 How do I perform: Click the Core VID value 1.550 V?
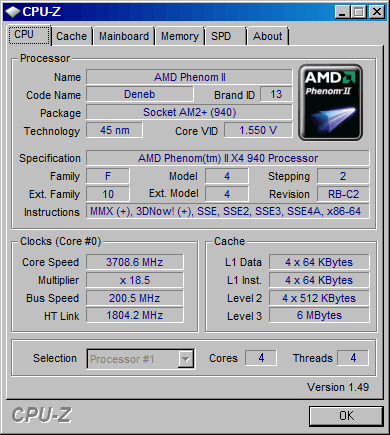[258, 130]
